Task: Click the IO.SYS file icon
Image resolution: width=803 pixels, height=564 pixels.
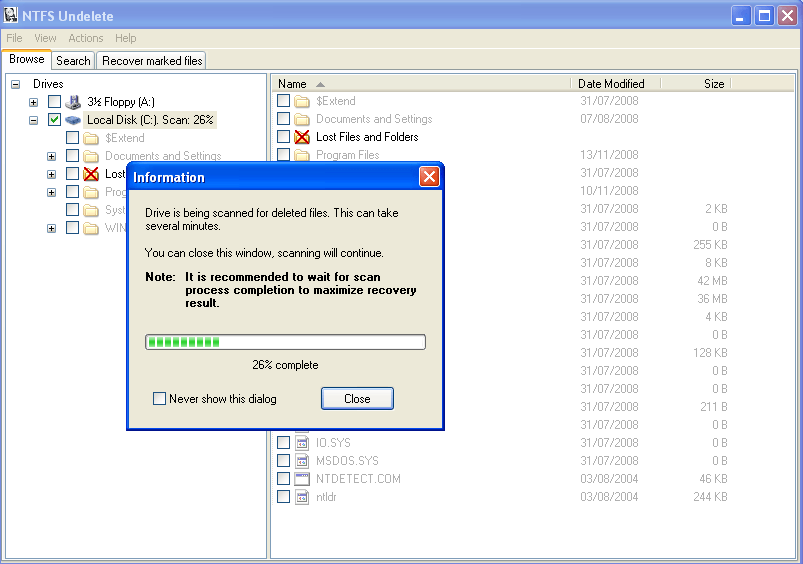Action: 302,443
